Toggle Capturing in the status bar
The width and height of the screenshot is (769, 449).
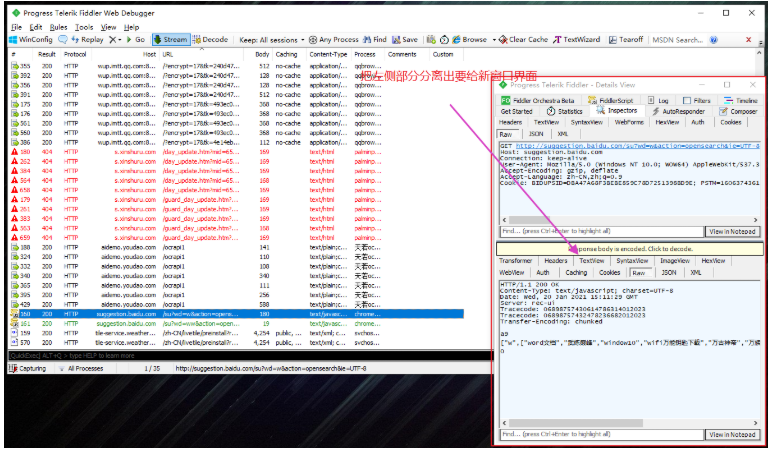coord(28,368)
